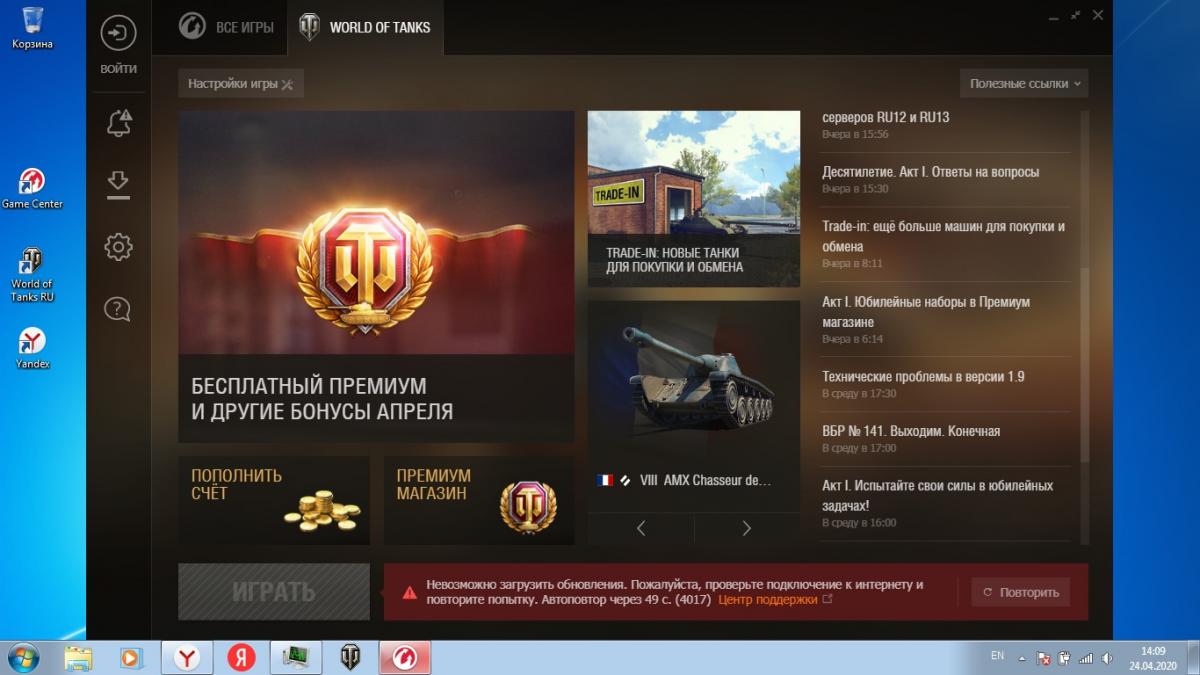The width and height of the screenshot is (1200, 675).
Task: Click the disabled ИГРАТЬ button
Action: (274, 591)
